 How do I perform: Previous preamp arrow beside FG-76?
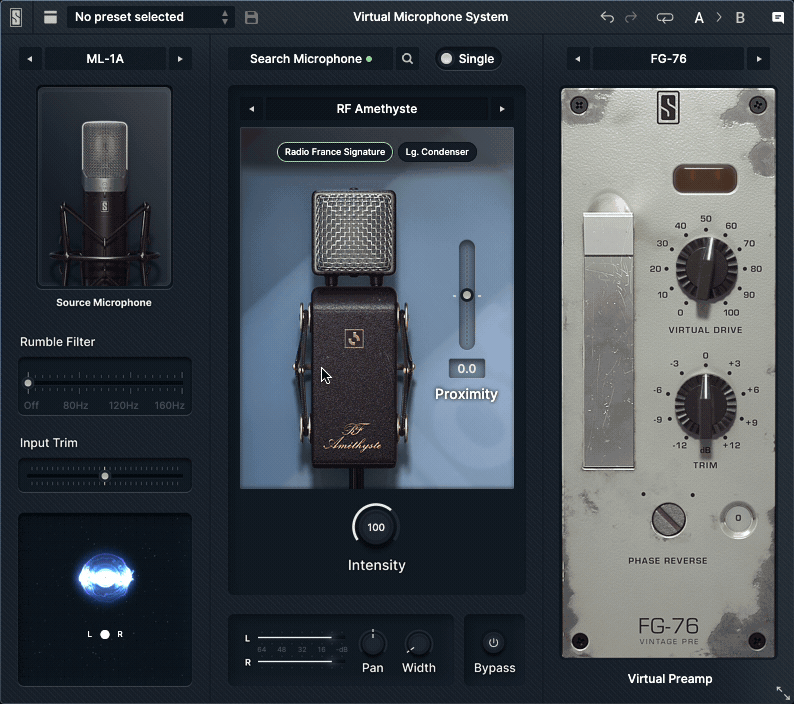[x=578, y=59]
